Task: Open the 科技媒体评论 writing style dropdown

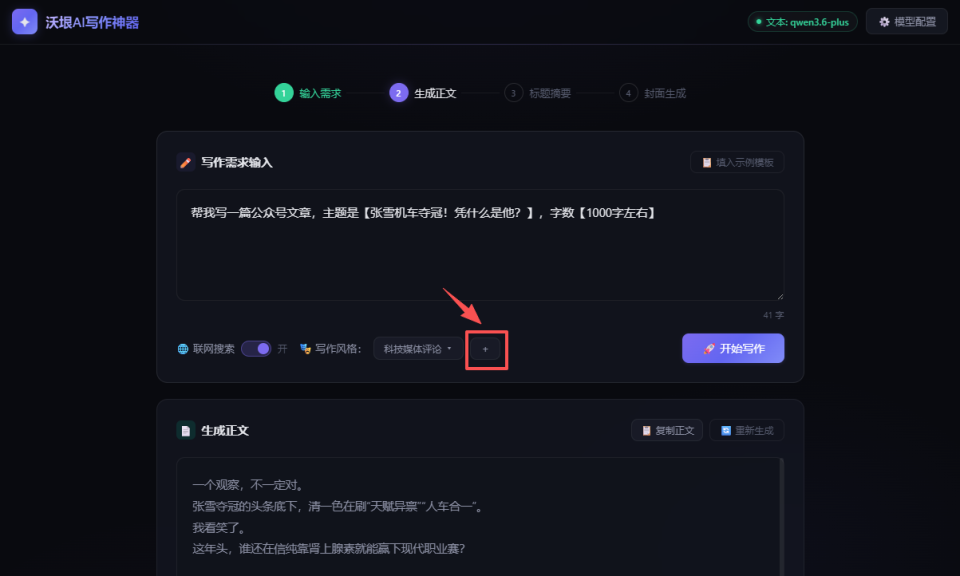Action: pos(418,348)
